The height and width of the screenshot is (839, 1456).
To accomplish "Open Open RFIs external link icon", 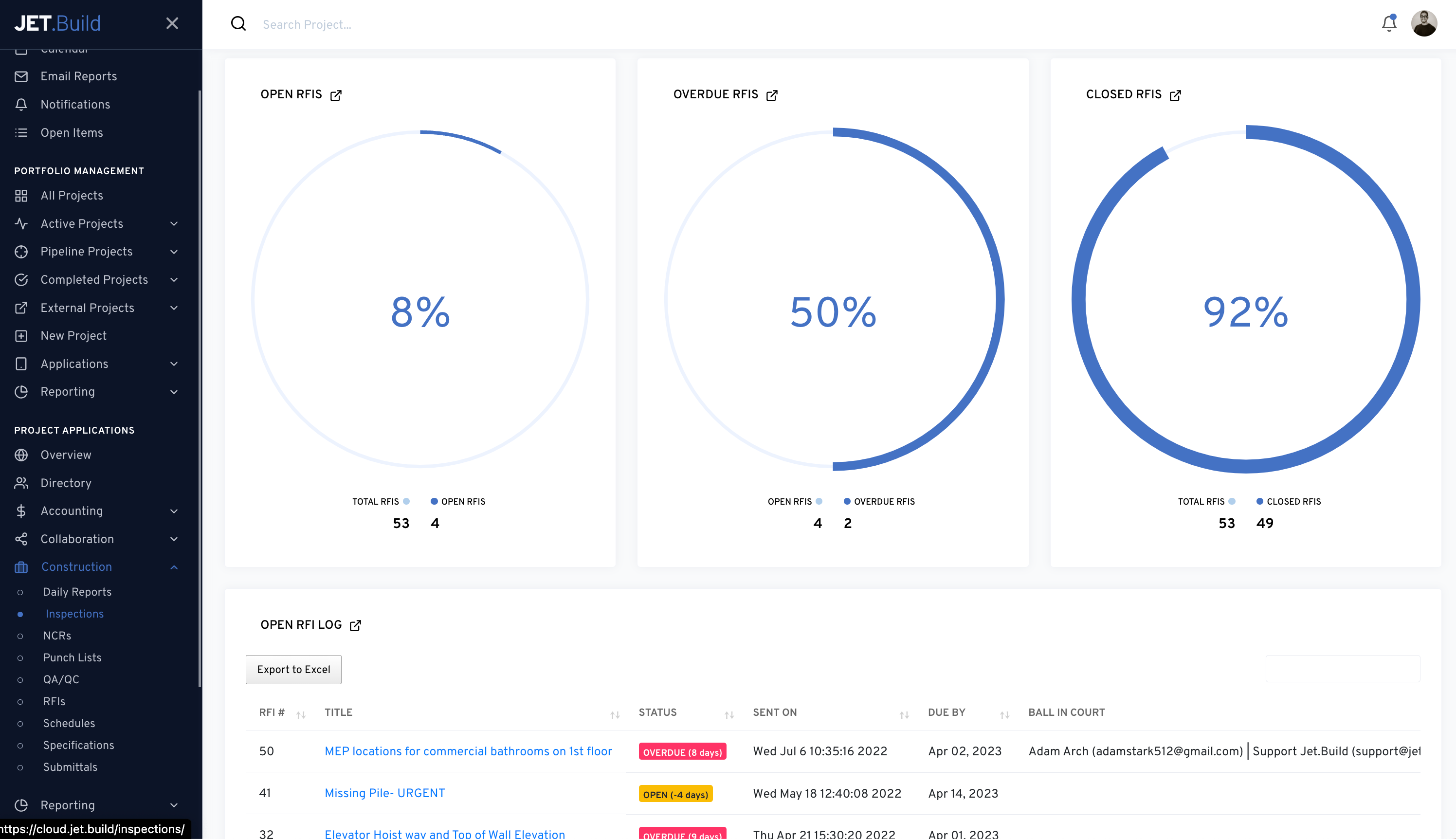I will tap(336, 95).
